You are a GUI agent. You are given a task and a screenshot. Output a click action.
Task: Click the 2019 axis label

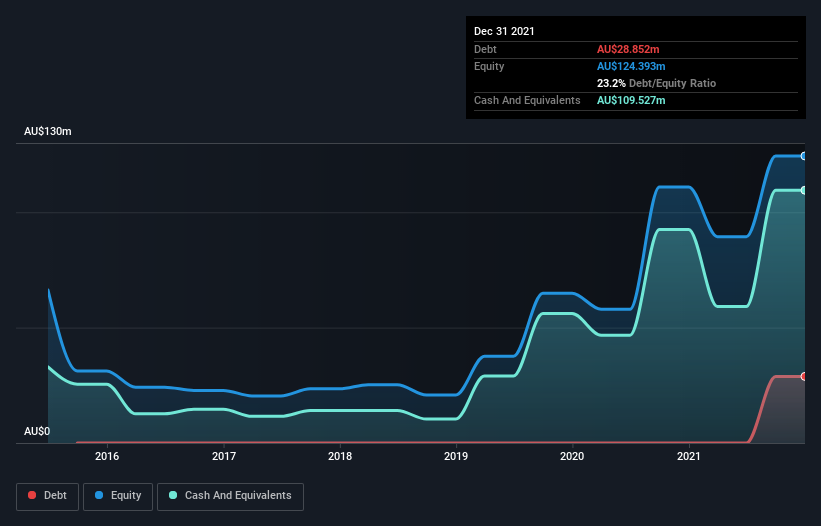pos(456,456)
